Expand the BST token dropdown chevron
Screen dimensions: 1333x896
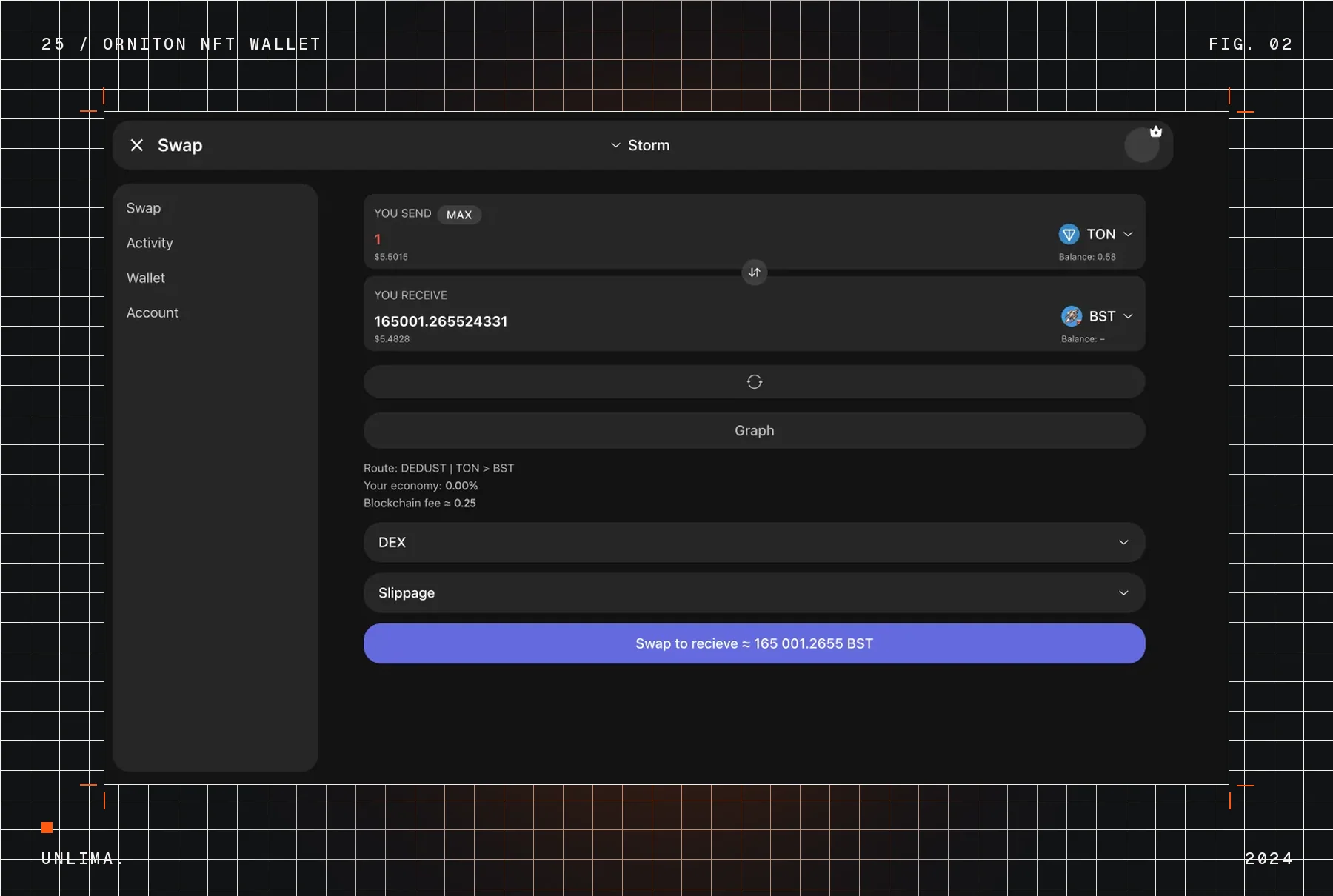1128,316
